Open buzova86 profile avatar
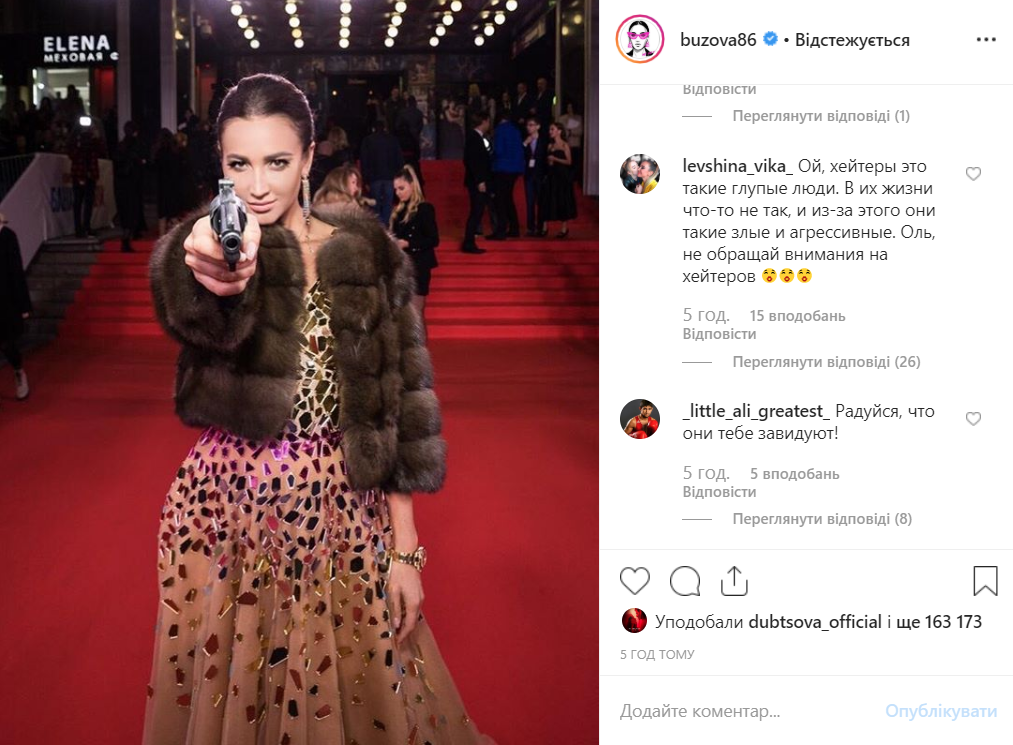 click(x=640, y=40)
